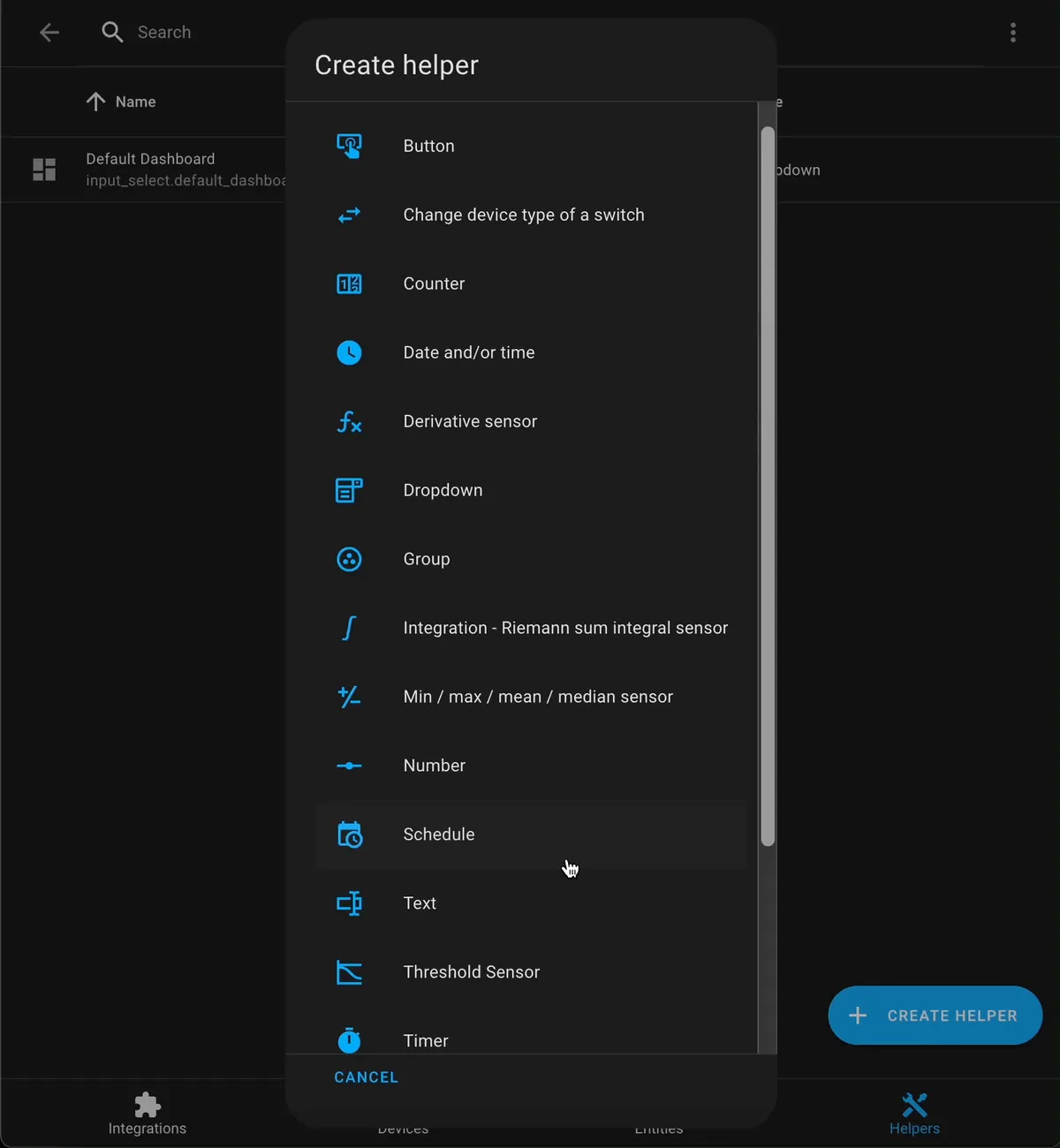Click the Group helper icon
The image size is (1060, 1148).
[x=349, y=559]
